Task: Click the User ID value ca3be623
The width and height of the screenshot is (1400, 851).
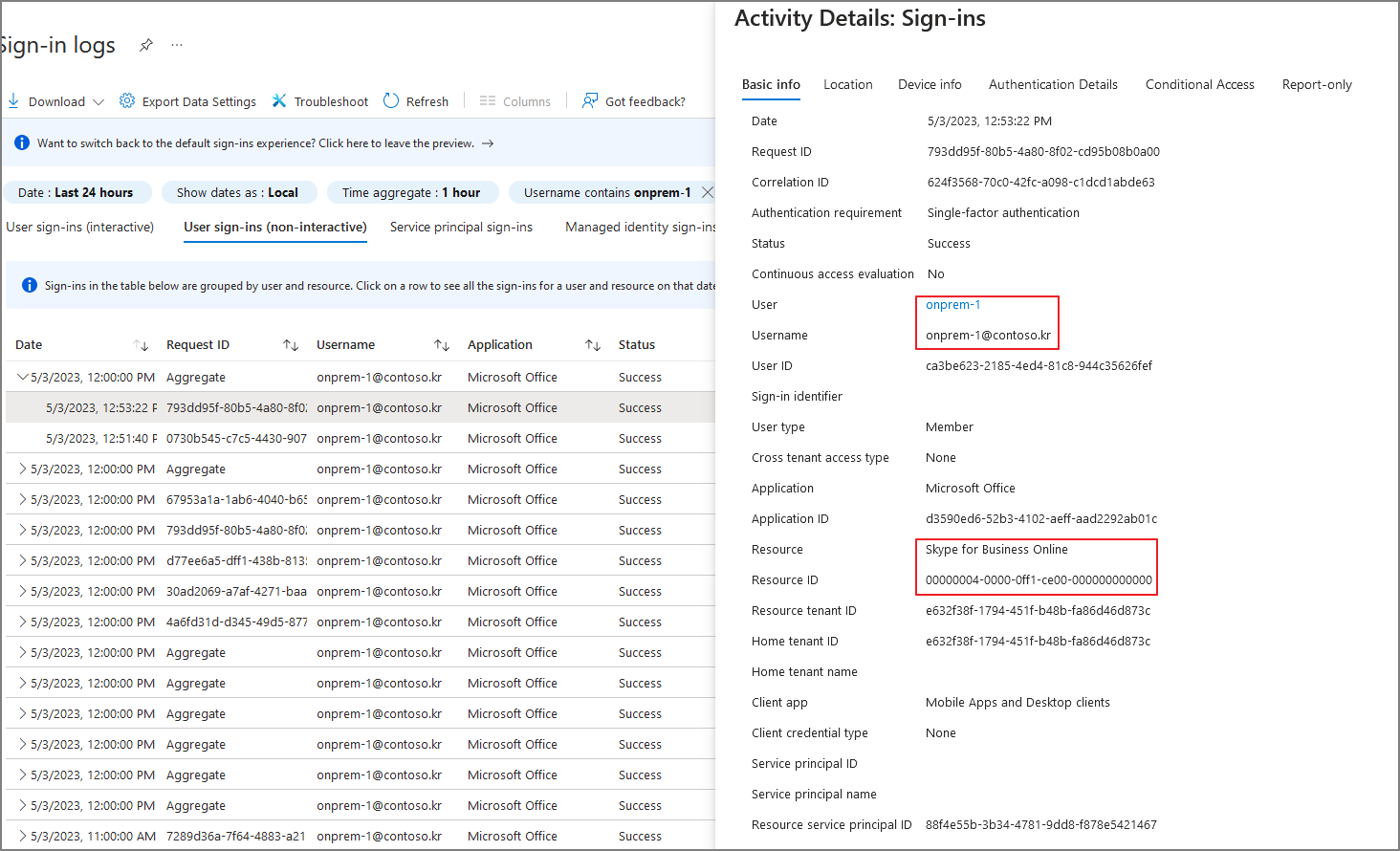Action: point(1039,366)
